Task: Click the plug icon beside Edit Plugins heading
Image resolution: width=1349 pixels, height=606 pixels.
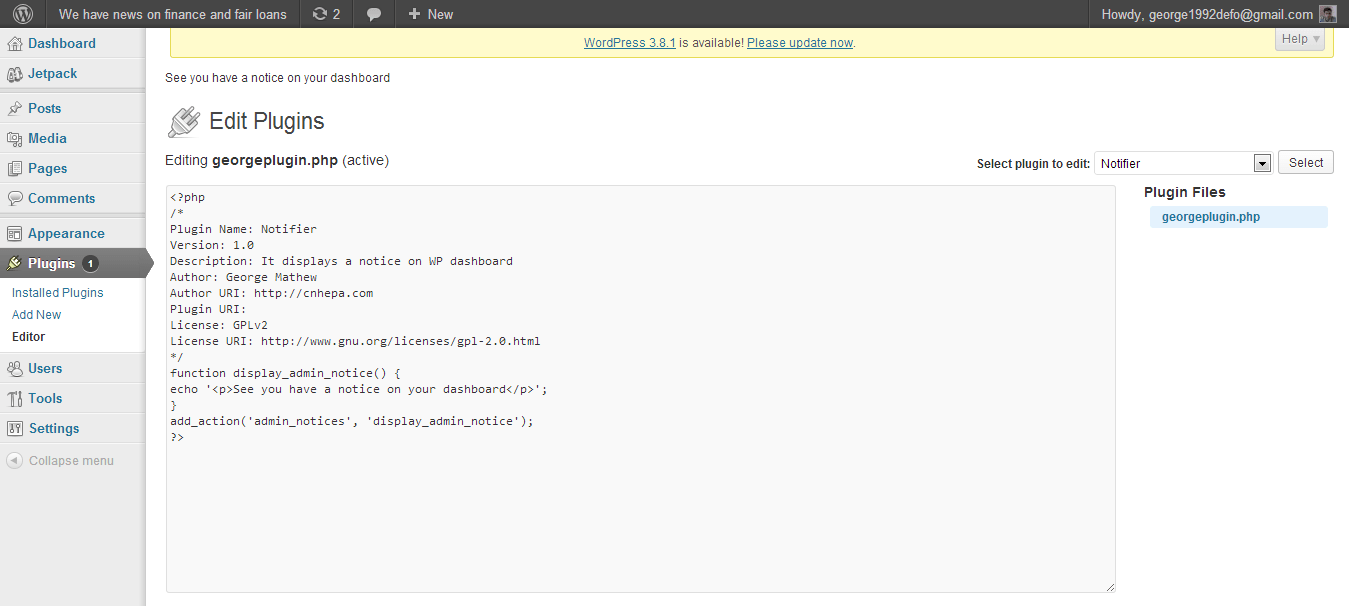Action: point(183,121)
